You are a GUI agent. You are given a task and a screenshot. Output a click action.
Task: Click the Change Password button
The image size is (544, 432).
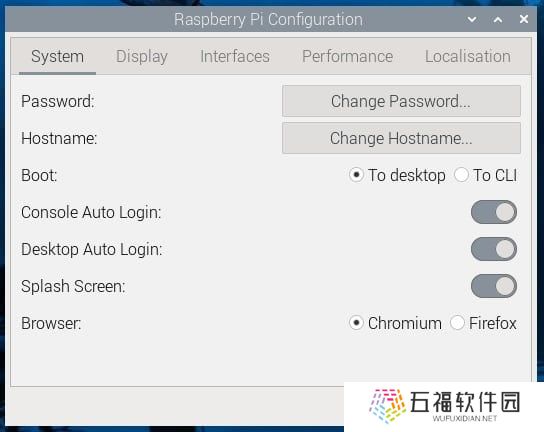click(x=401, y=101)
